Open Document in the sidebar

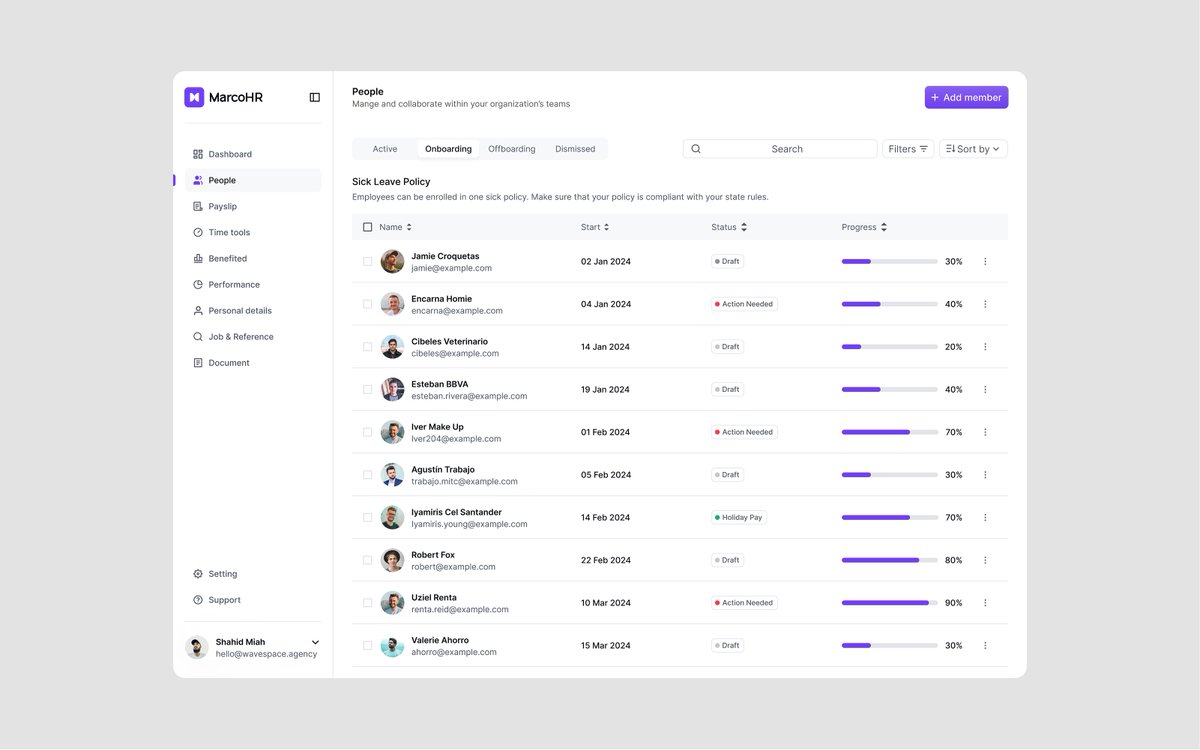click(x=253, y=362)
